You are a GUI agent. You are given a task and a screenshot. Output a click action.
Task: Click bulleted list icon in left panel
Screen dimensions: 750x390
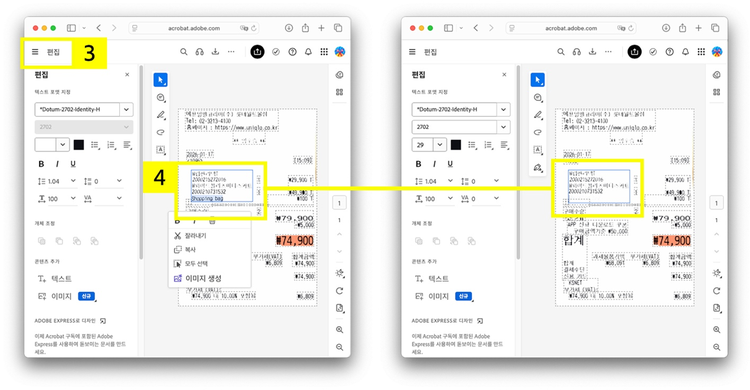click(95, 145)
